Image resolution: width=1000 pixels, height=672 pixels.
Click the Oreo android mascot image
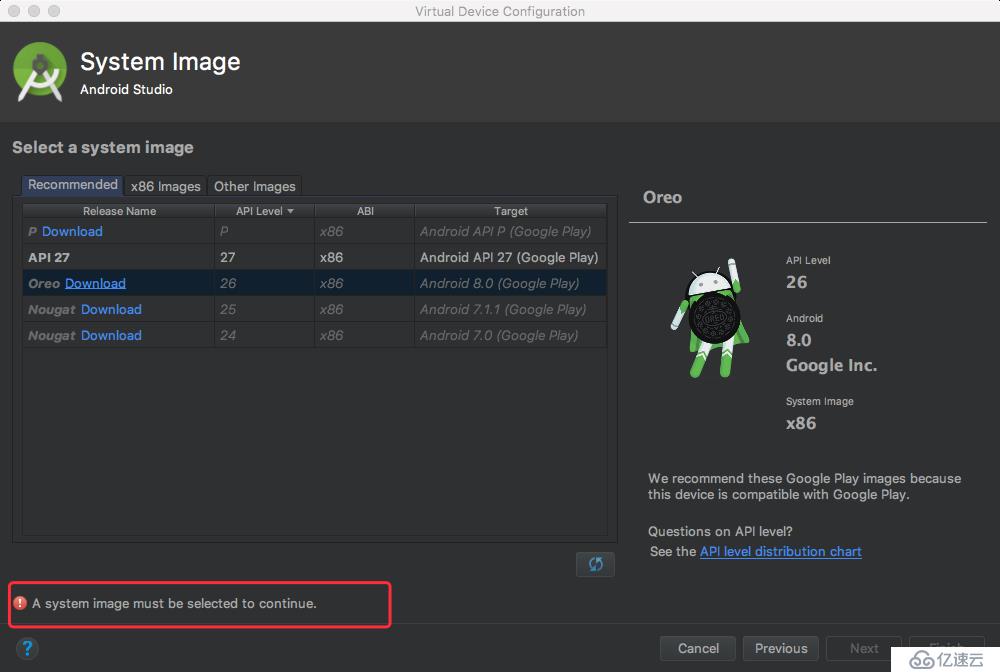coord(709,318)
